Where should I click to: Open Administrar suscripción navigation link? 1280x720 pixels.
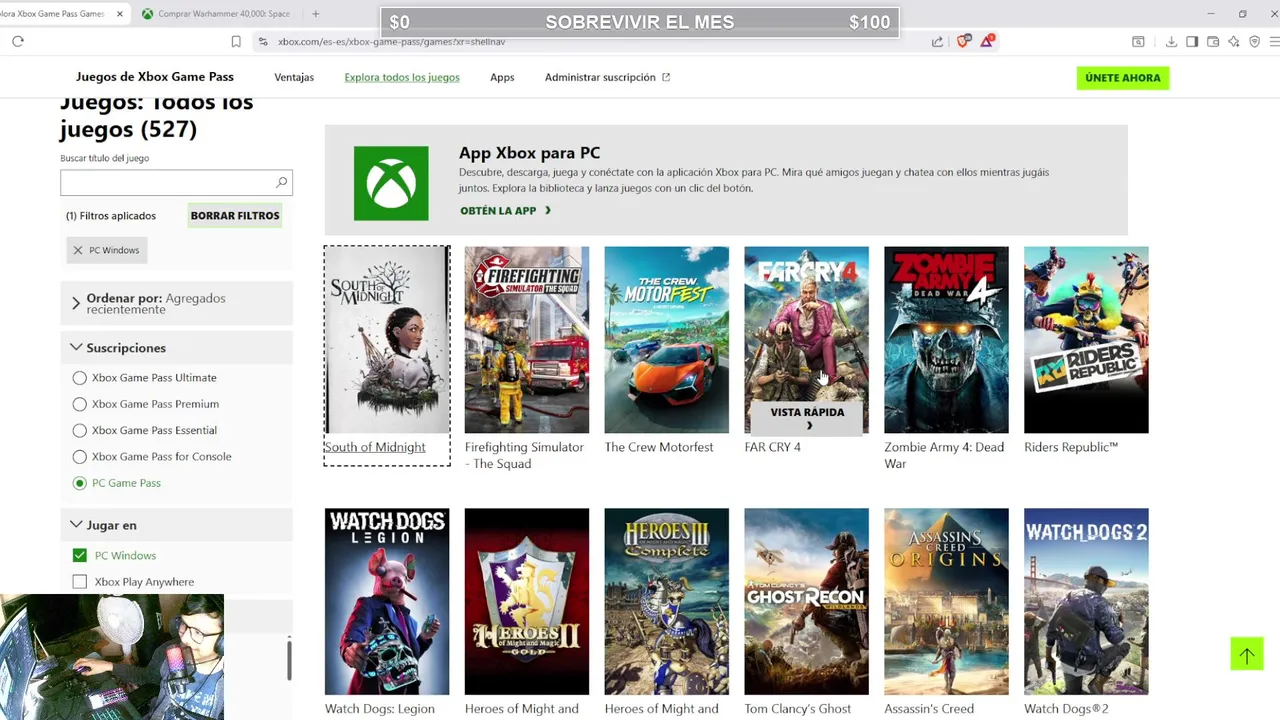coord(600,77)
